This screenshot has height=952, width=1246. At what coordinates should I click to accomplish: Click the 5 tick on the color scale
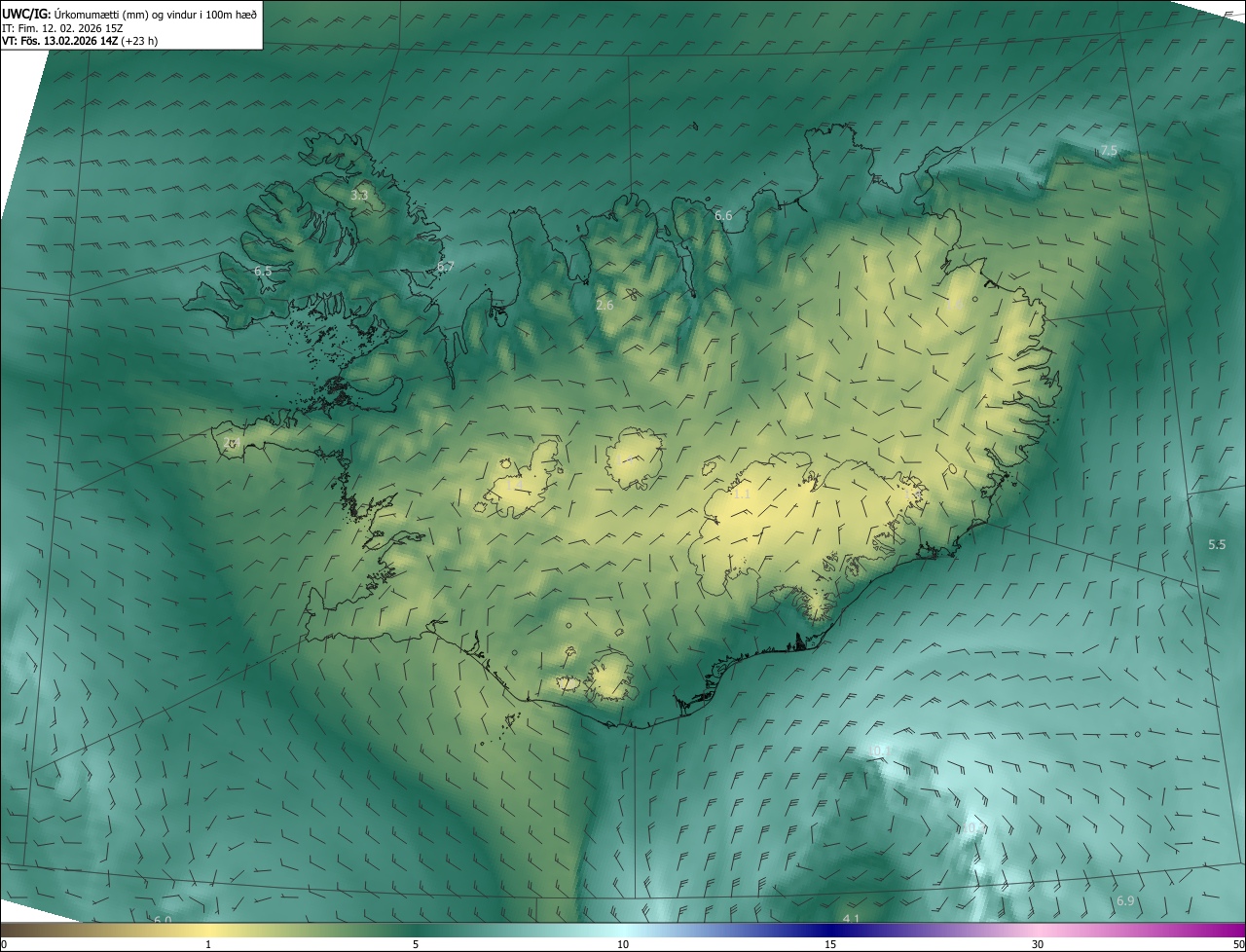(x=416, y=944)
